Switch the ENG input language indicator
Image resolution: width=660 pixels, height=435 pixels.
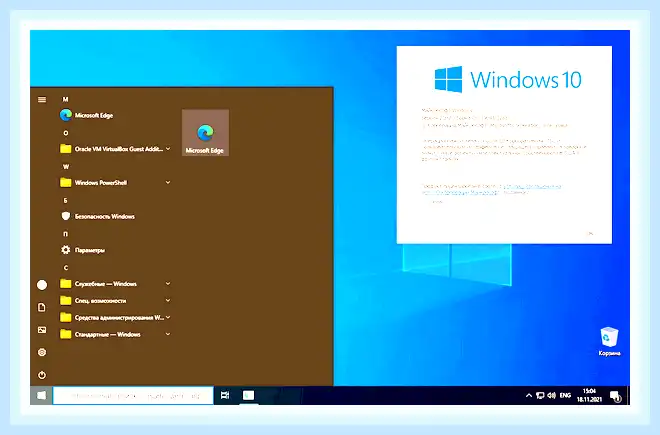point(565,395)
